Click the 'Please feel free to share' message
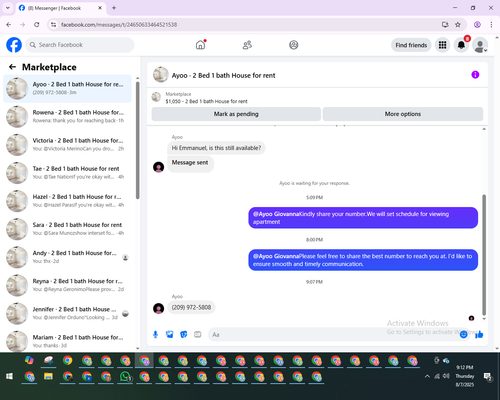Viewport: 500px width, 400px height. [363, 260]
